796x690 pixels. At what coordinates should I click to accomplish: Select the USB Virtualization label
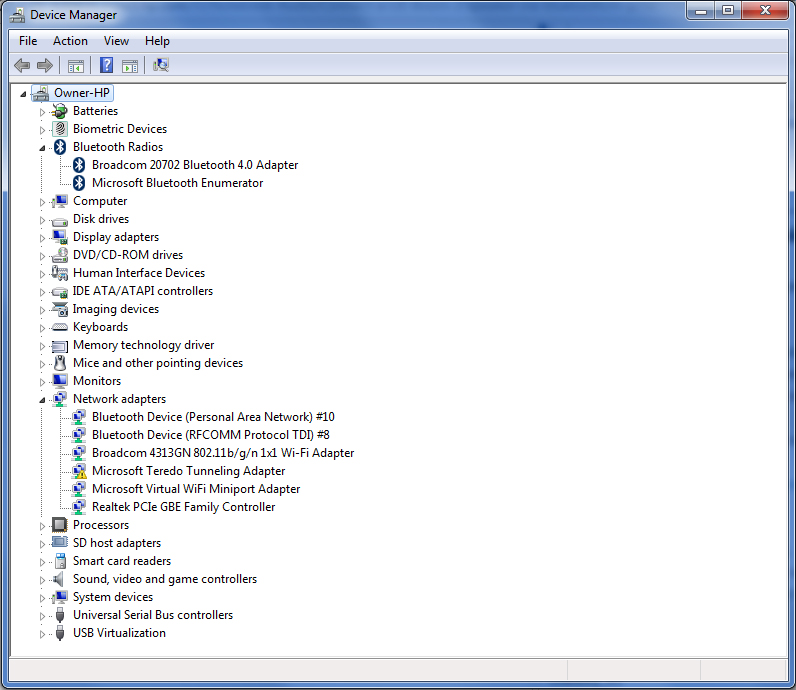coord(119,633)
